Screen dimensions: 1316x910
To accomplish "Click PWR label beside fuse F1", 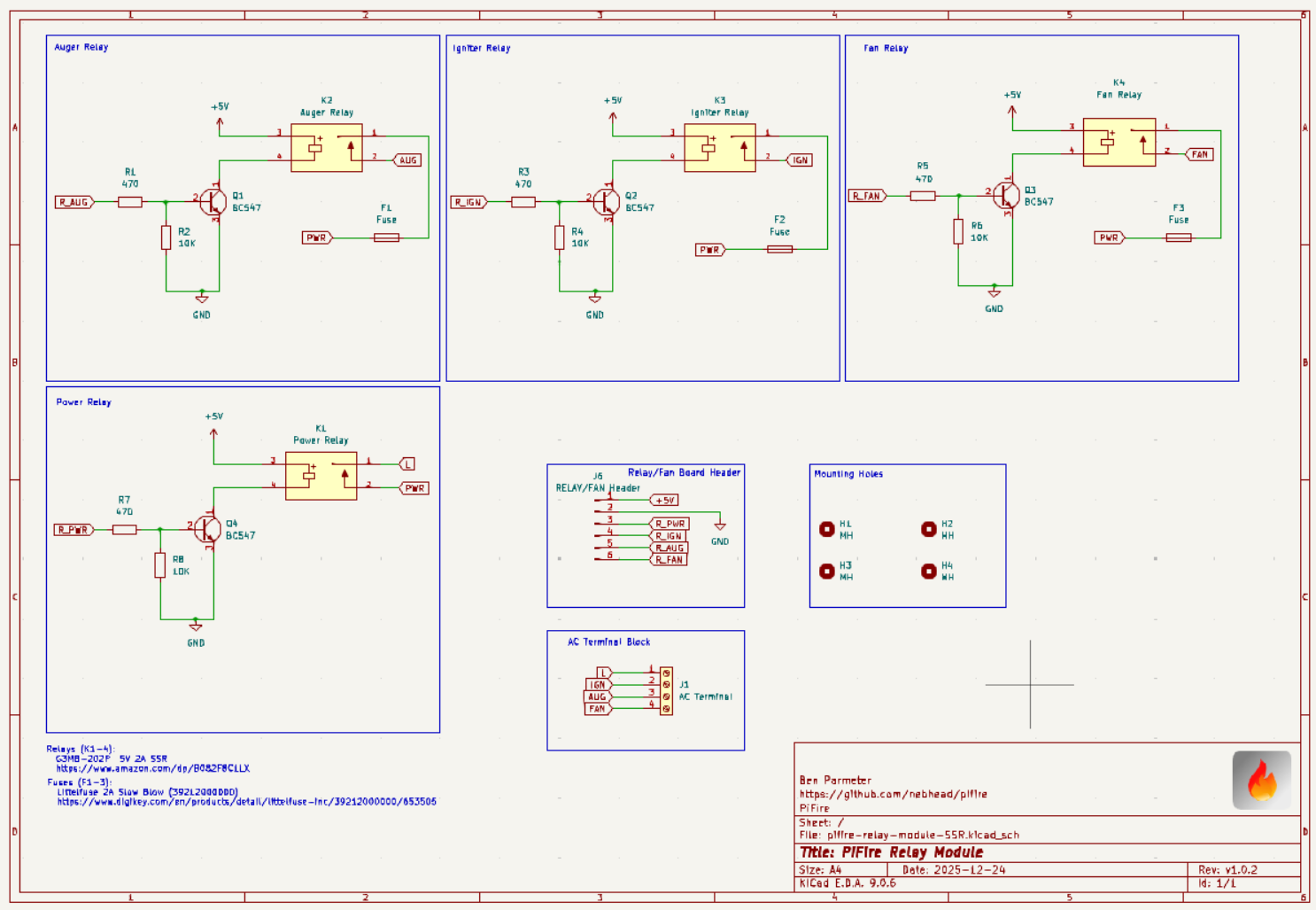I will pos(317,237).
